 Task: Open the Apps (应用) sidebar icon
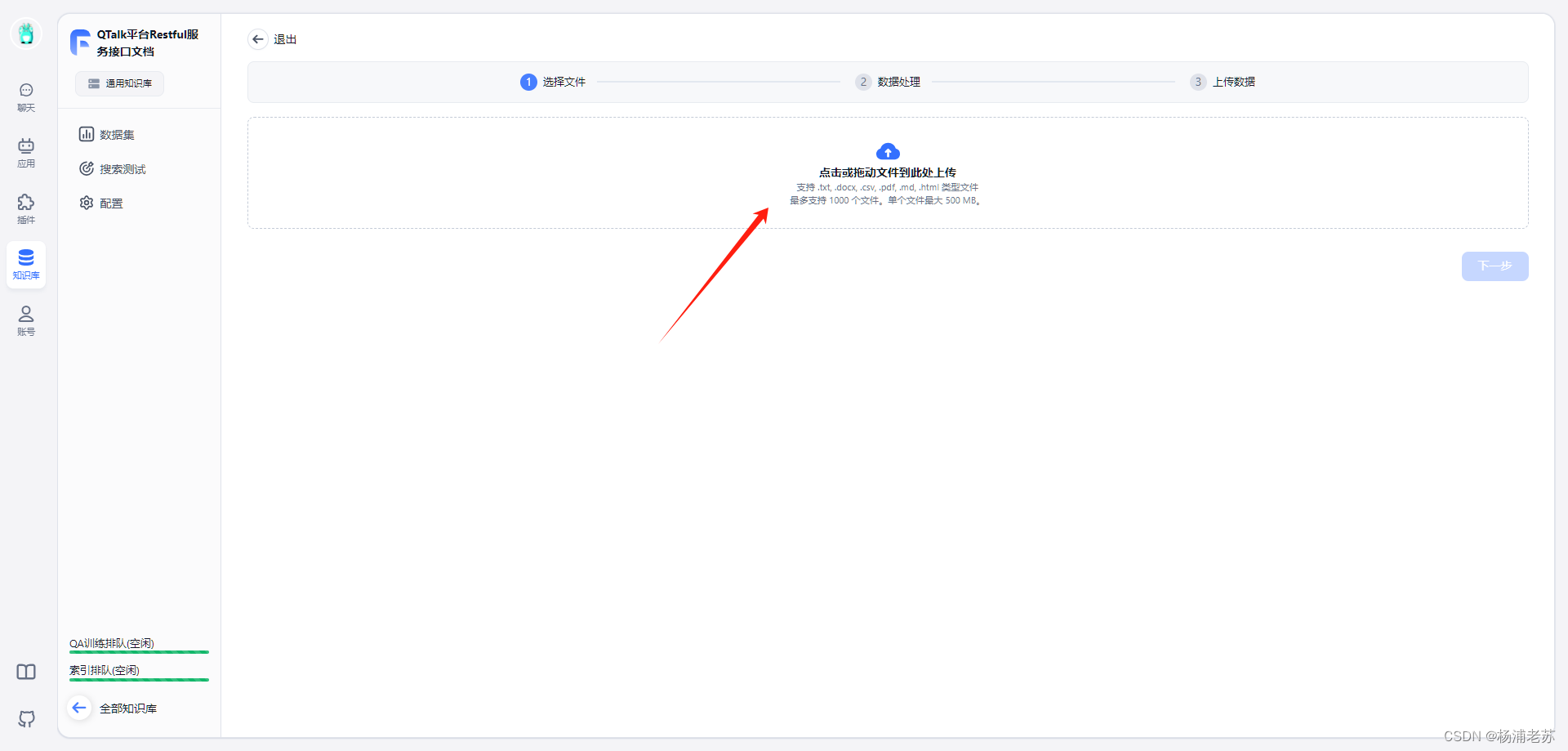(26, 153)
